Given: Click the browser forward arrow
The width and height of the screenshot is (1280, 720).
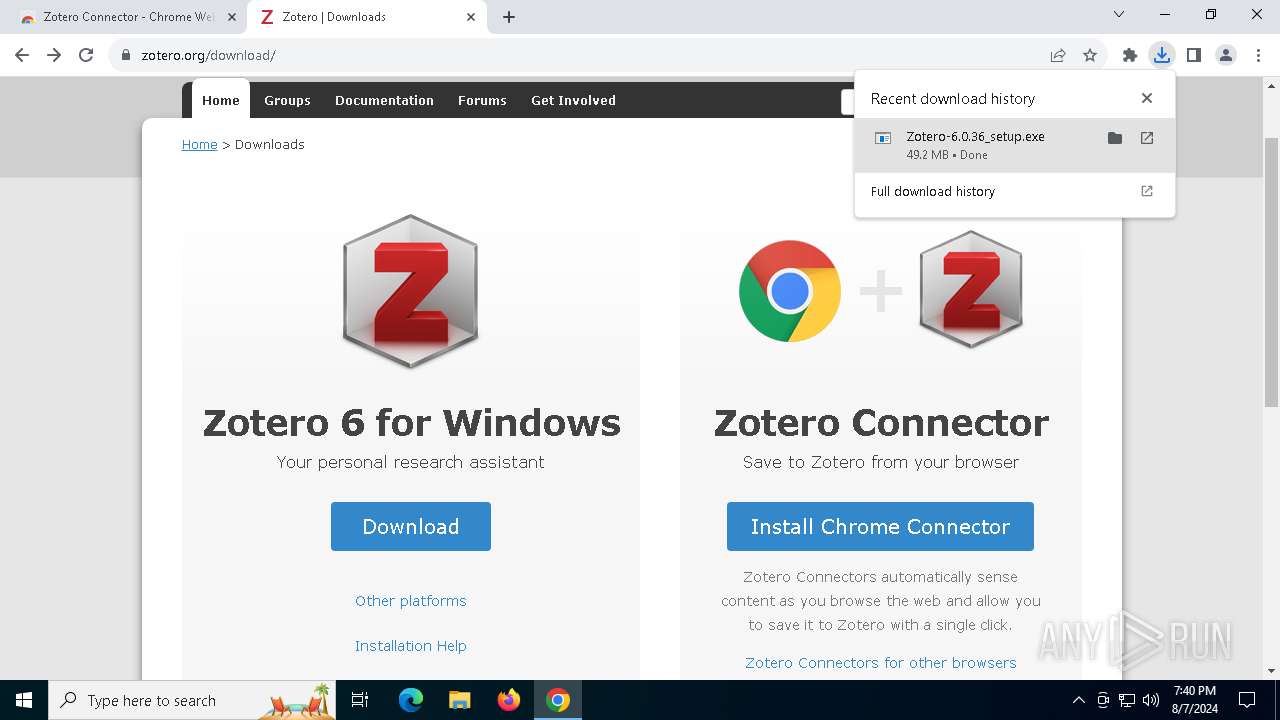Looking at the screenshot, I should coord(54,55).
